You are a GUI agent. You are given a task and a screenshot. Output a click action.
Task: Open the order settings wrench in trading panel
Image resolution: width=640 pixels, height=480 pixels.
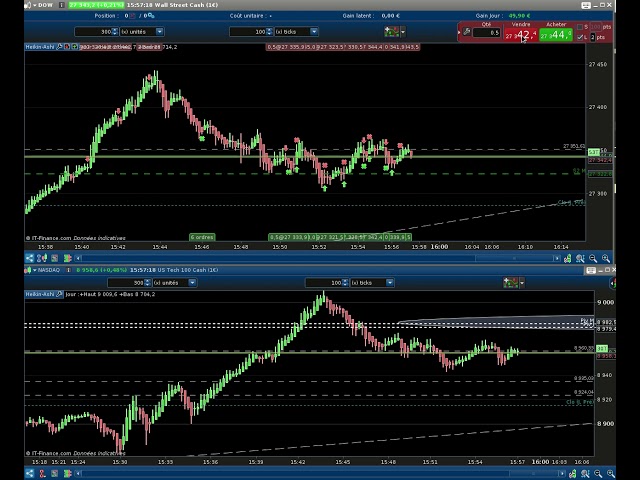click(467, 32)
